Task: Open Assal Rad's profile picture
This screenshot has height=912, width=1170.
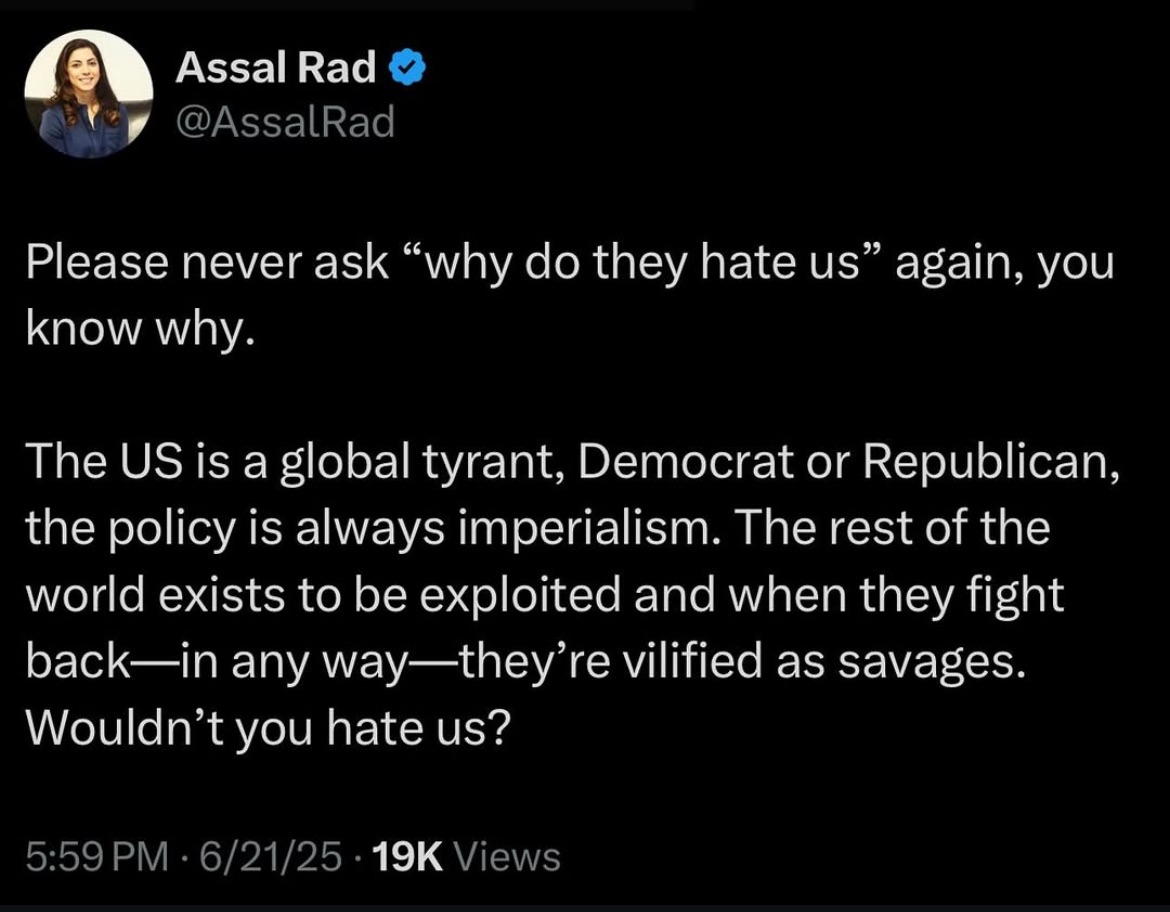Action: click(x=89, y=93)
